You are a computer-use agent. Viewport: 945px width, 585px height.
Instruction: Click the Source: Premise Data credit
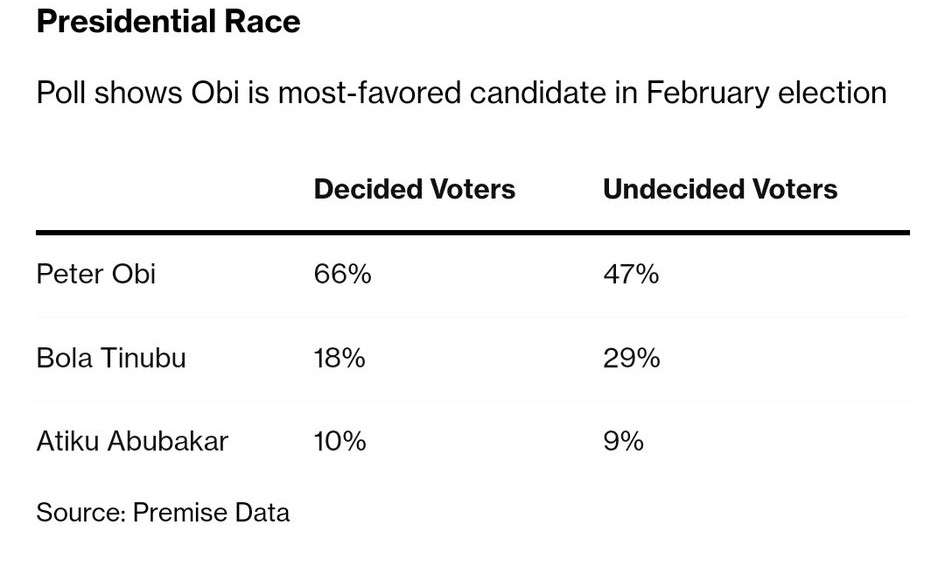click(163, 513)
